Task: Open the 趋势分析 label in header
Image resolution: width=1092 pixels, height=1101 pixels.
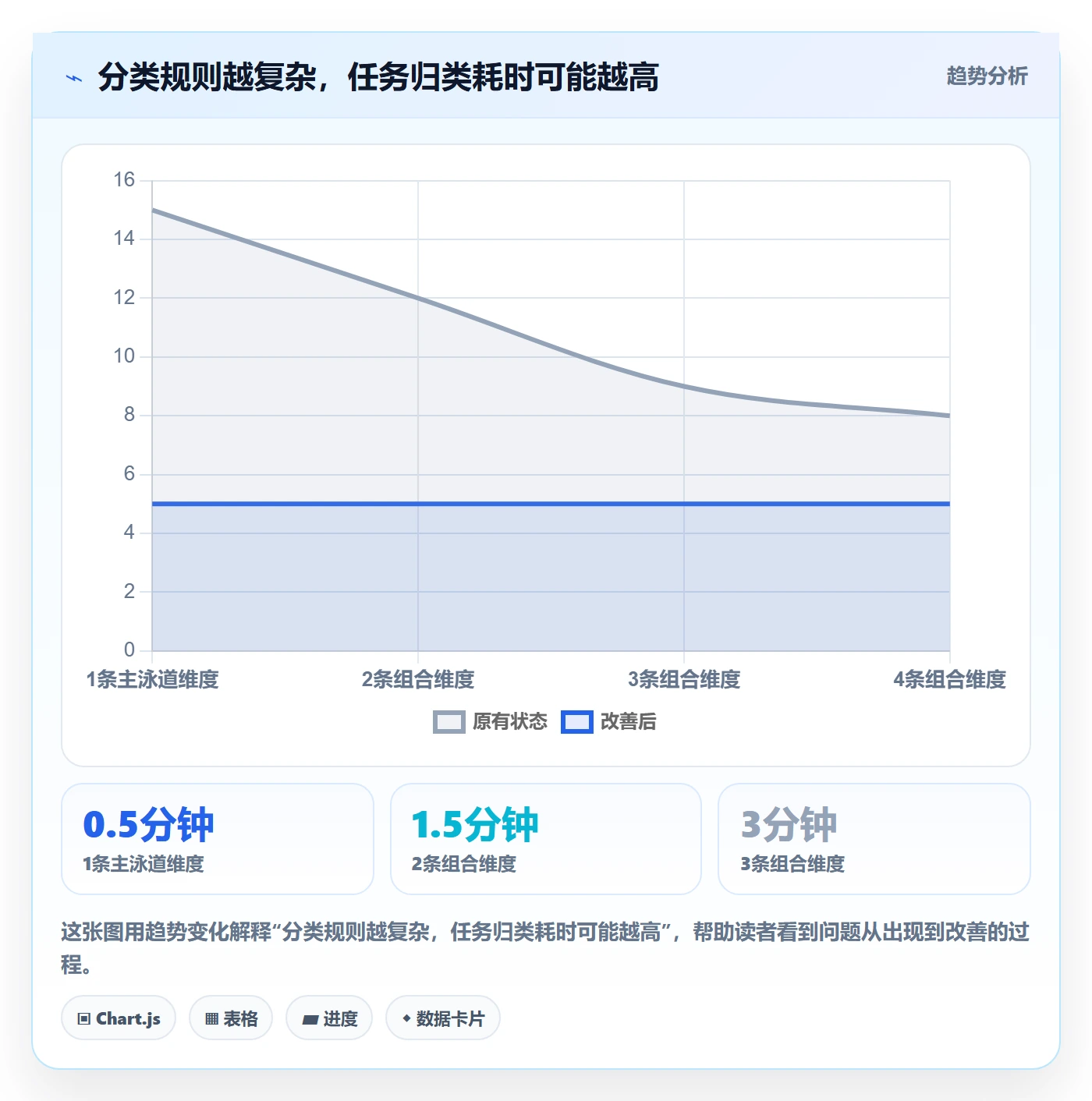Action: pos(987,76)
